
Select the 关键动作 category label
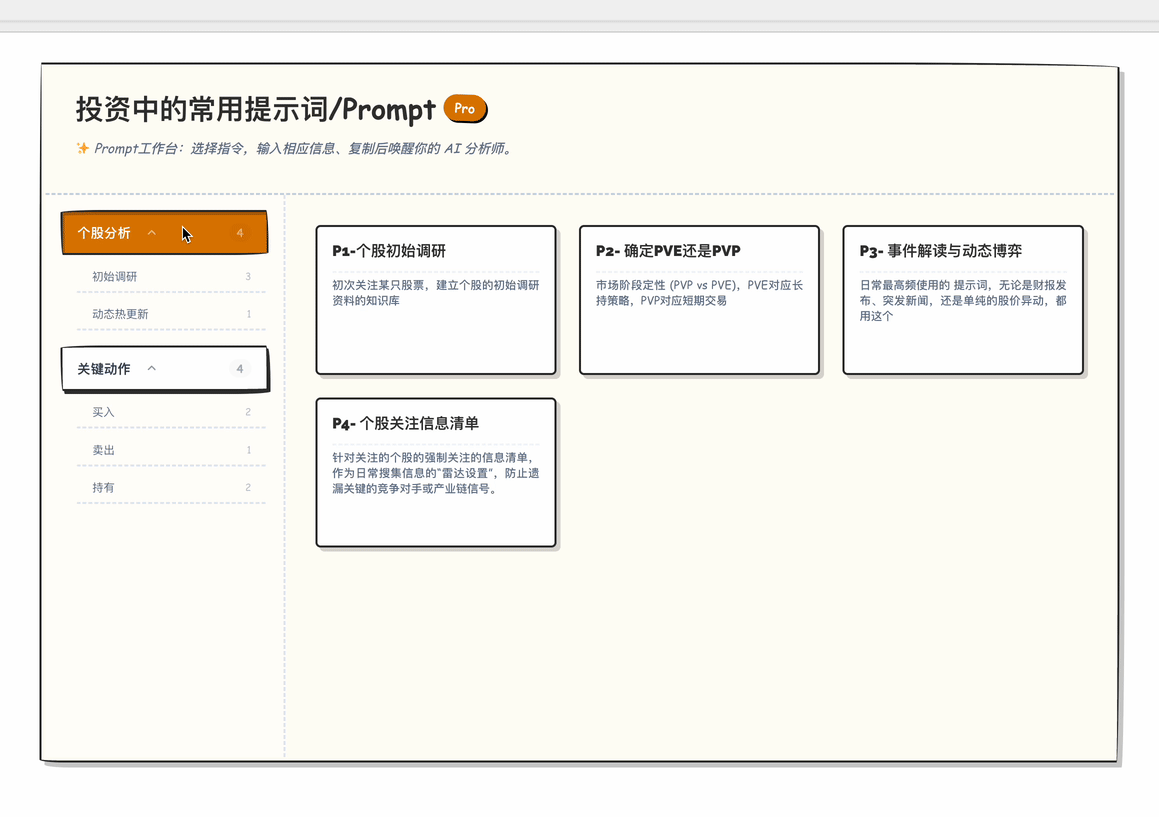tap(104, 369)
